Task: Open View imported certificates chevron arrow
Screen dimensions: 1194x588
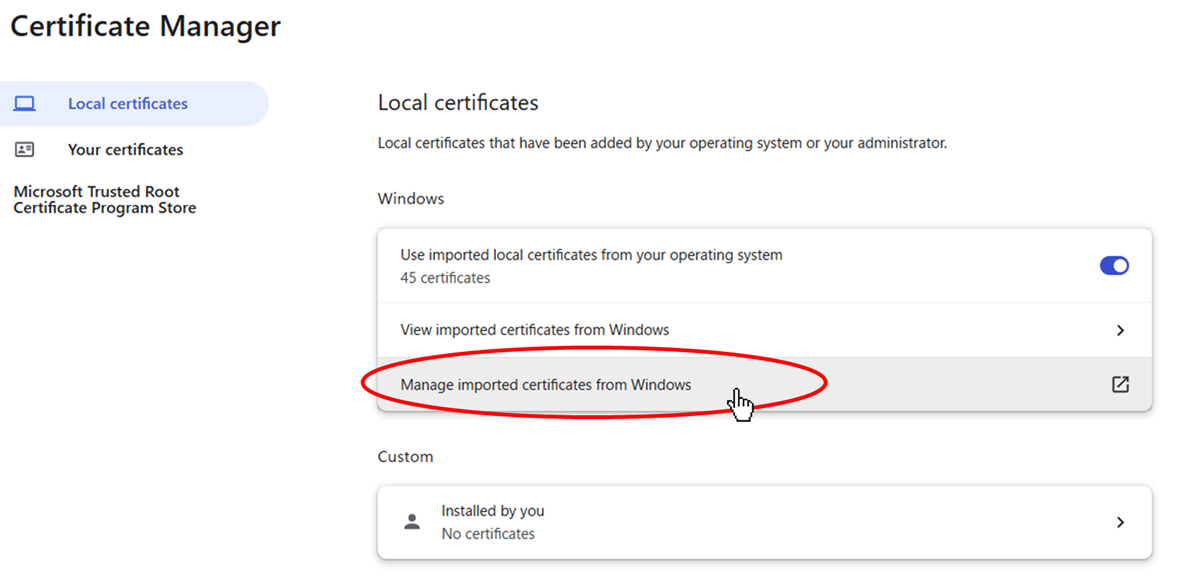Action: click(x=1120, y=331)
